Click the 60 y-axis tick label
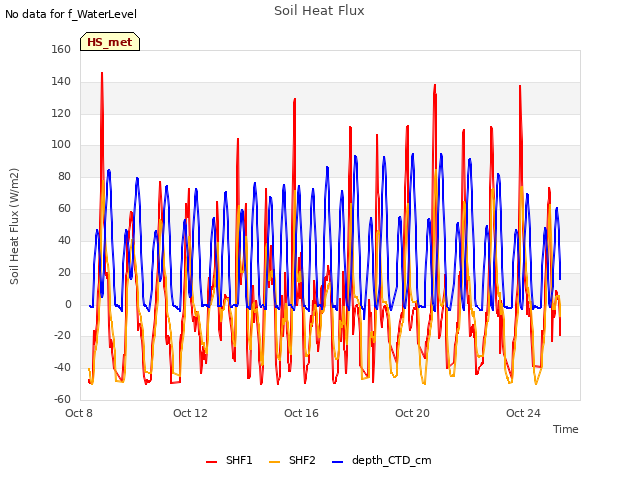640x480 pixels. (x=64, y=208)
